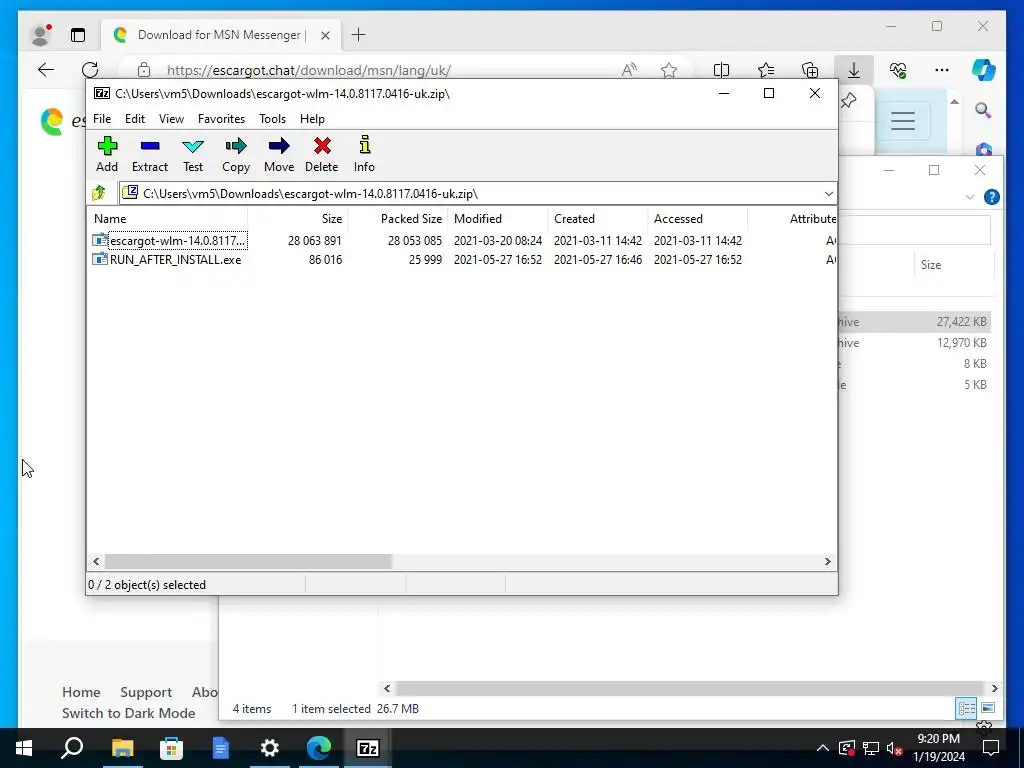Open a new Edge tab

[359, 35]
